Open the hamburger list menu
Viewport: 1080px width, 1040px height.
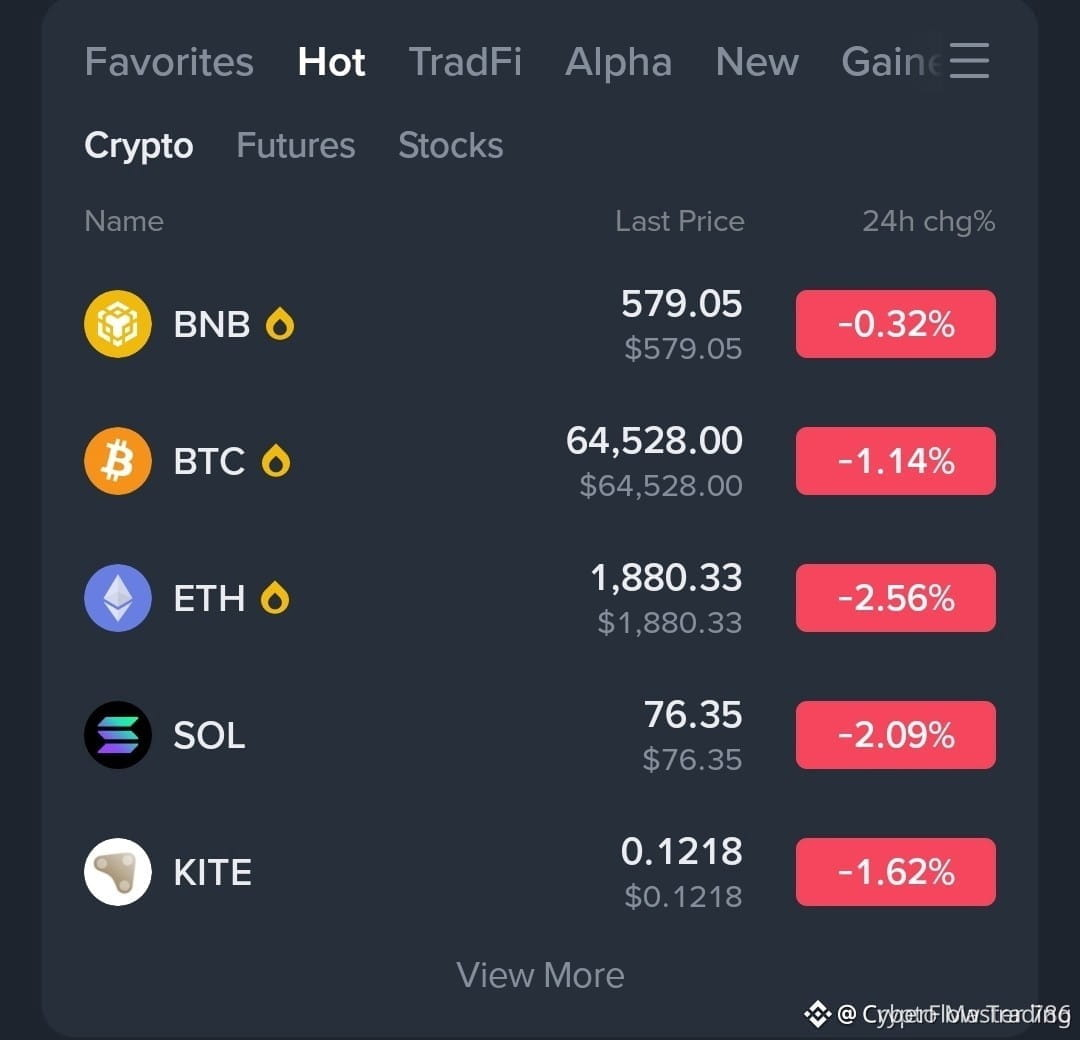click(969, 61)
